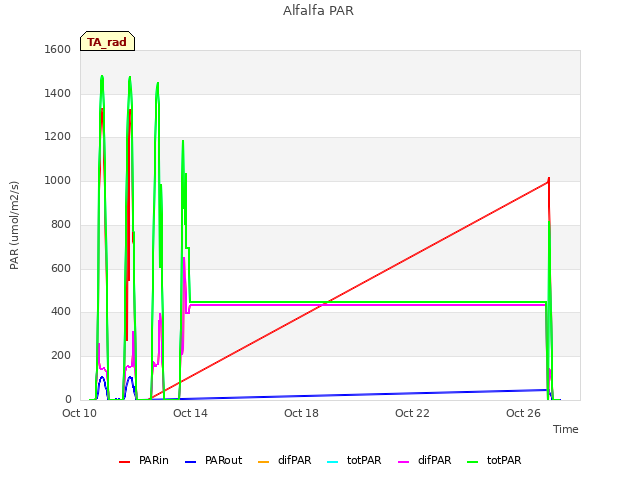Click the Oct 22 x-axis label
Viewport: 640px width, 480px height.
pyautogui.click(x=412, y=413)
